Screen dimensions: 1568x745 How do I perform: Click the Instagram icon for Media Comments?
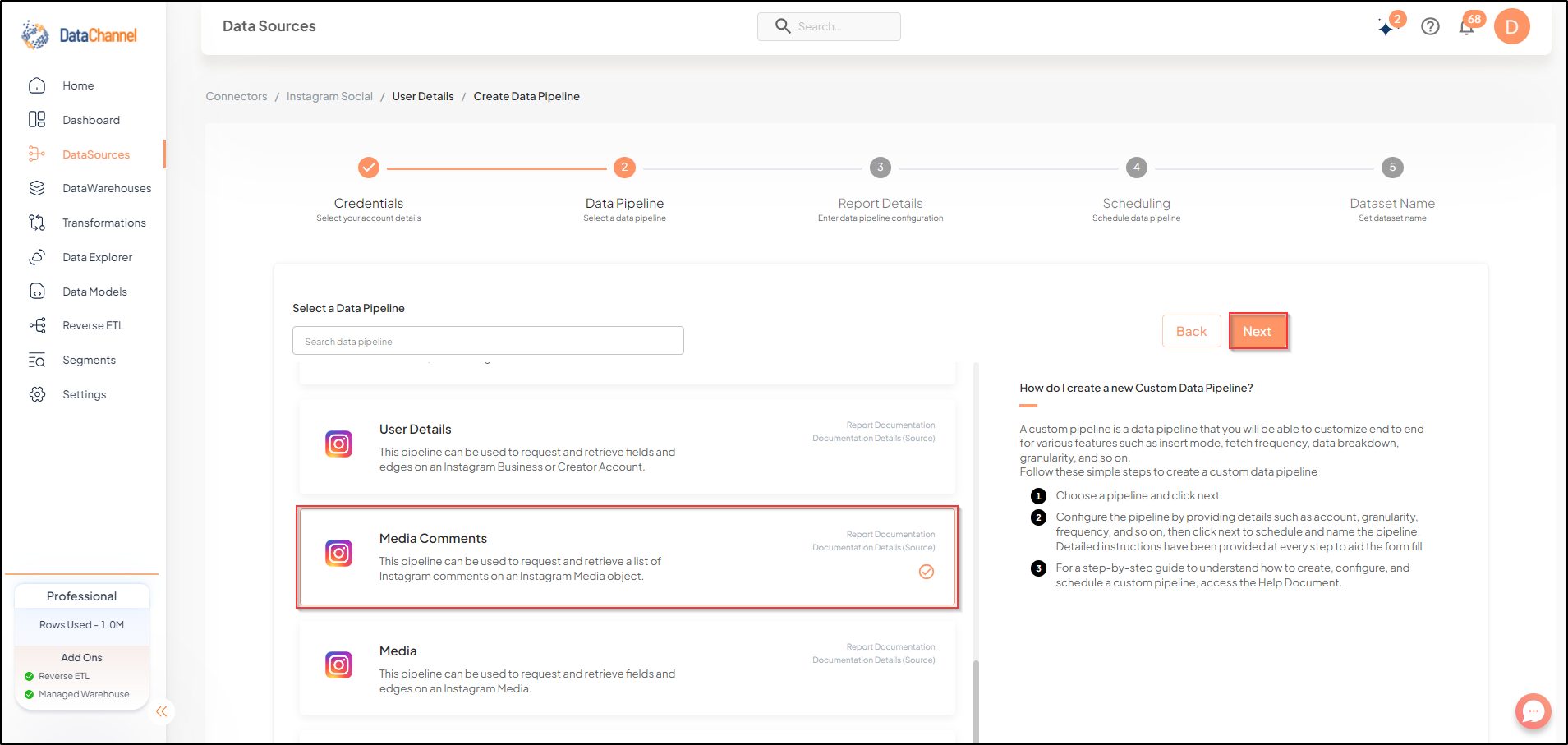(338, 554)
